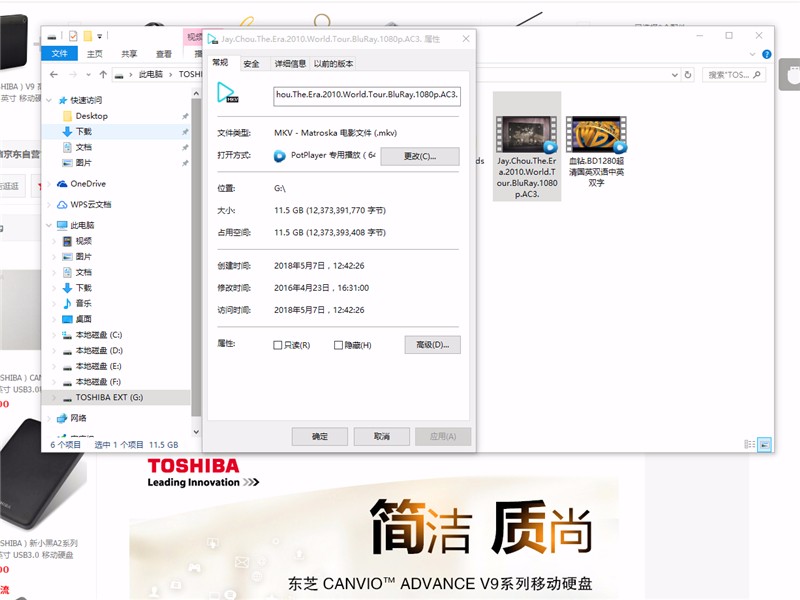The width and height of the screenshot is (800, 600).
Task: Open 文档 in quick access
Action: (84, 147)
